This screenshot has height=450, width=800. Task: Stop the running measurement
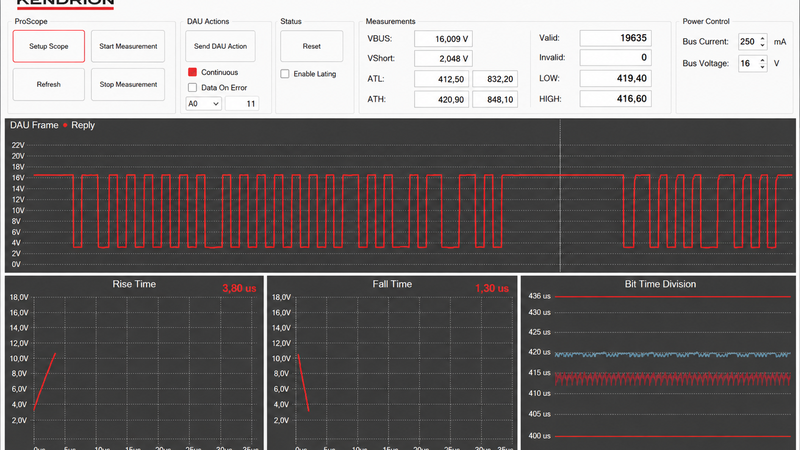point(128,85)
